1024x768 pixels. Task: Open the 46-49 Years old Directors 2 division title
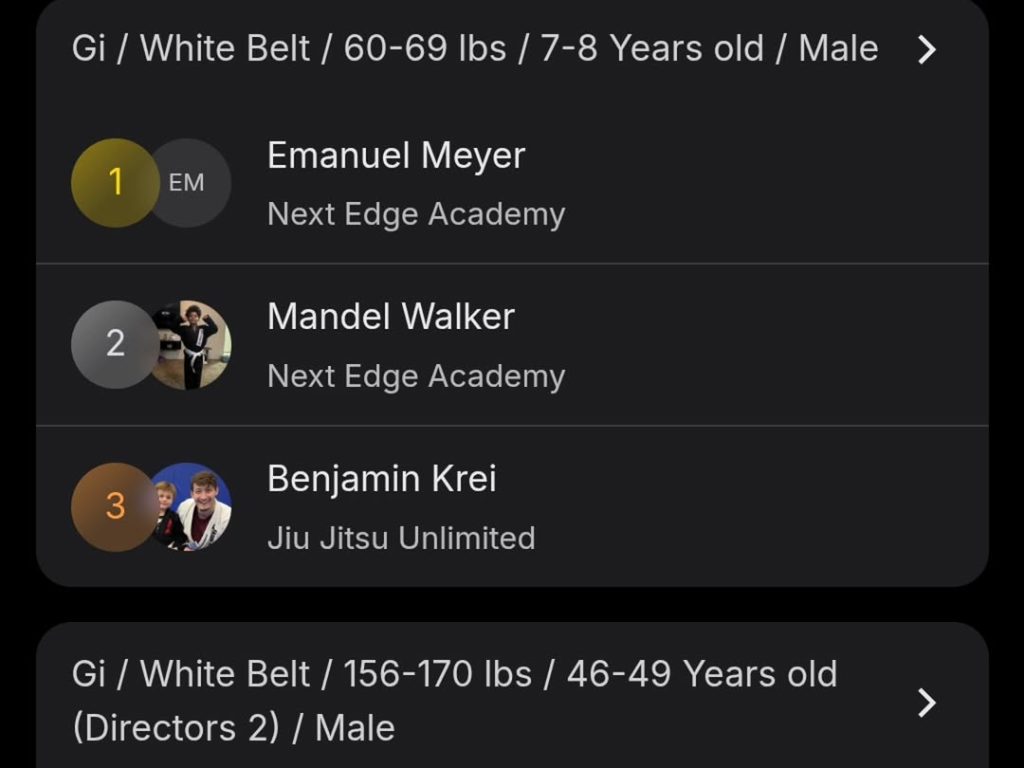click(454, 675)
